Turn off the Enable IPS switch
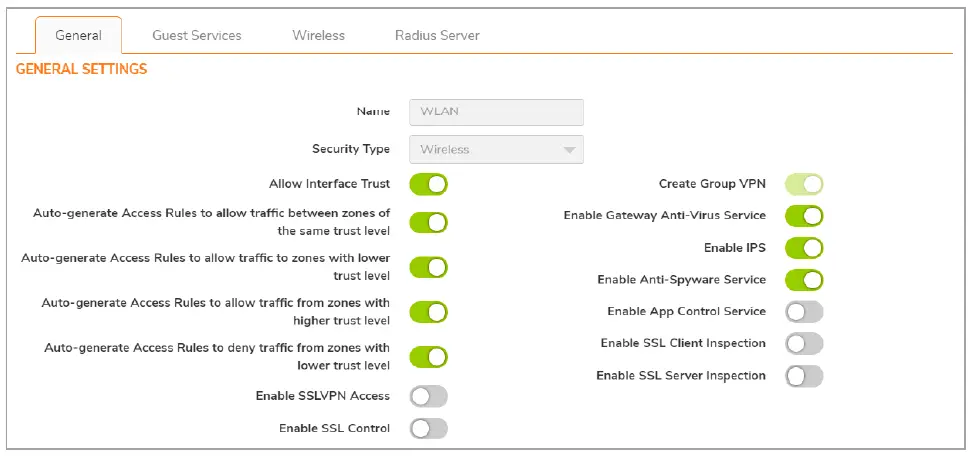This screenshot has height=458, width=976. (x=804, y=247)
